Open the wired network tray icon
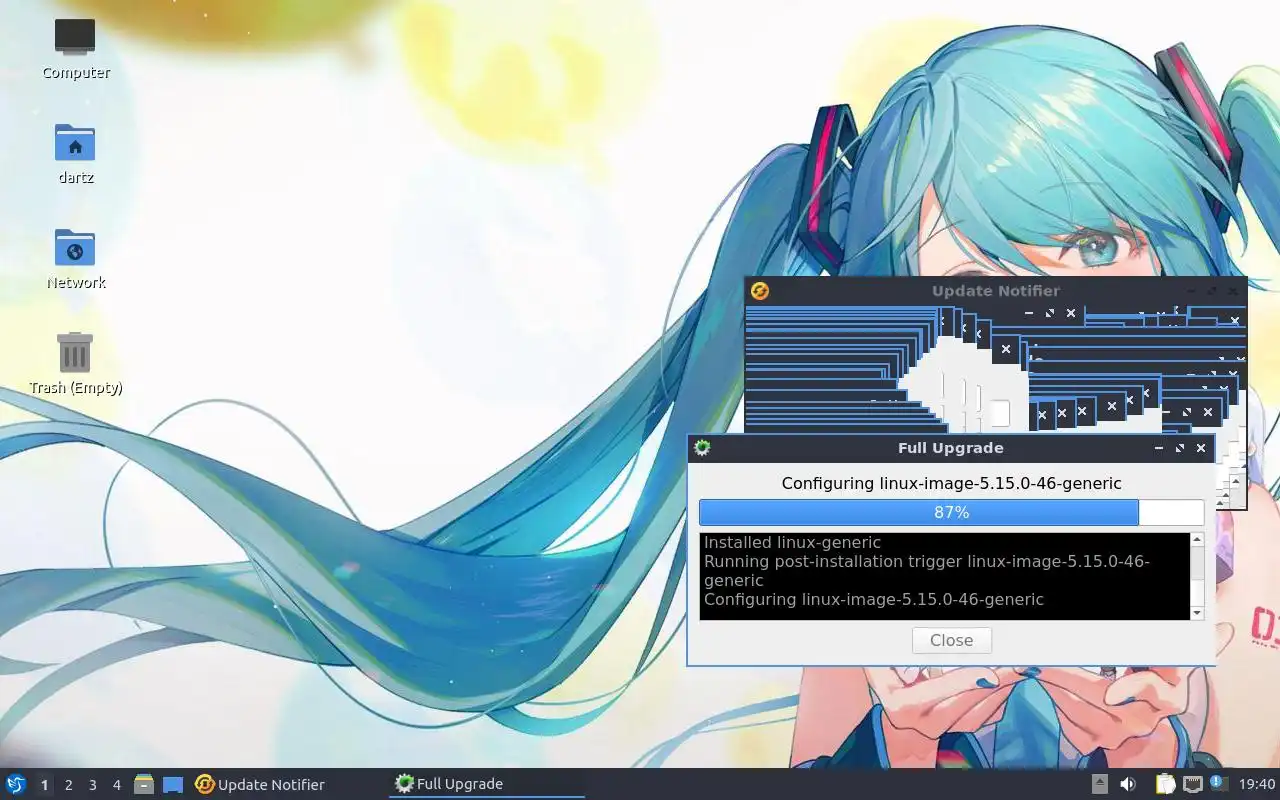 click(x=1192, y=784)
